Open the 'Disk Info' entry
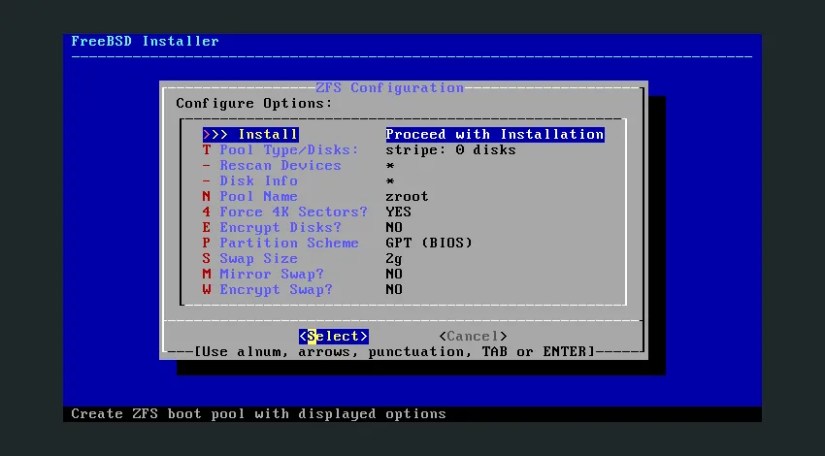The height and width of the screenshot is (456, 825). click(250, 181)
